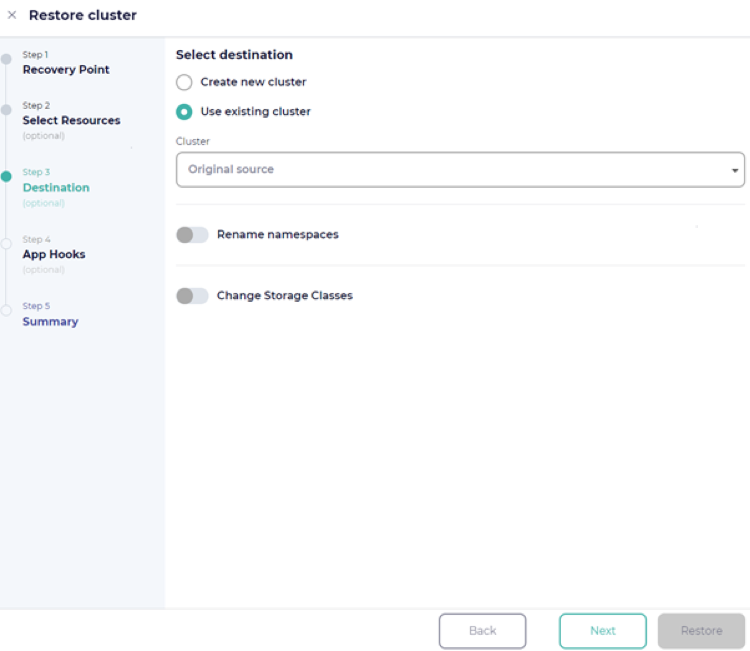The image size is (750, 651).
Task: Click Next to continue
Action: click(x=602, y=631)
